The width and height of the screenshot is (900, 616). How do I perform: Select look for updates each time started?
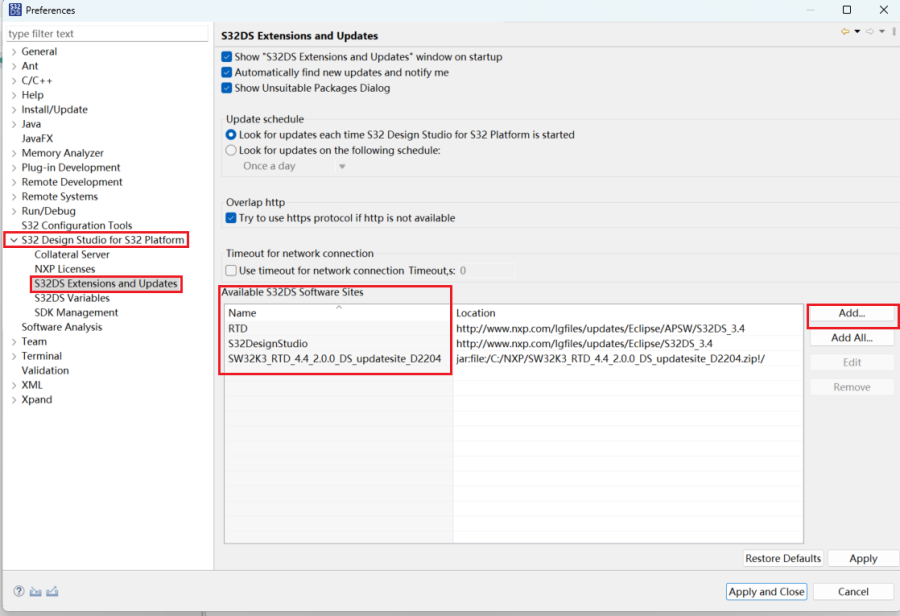coord(231,134)
